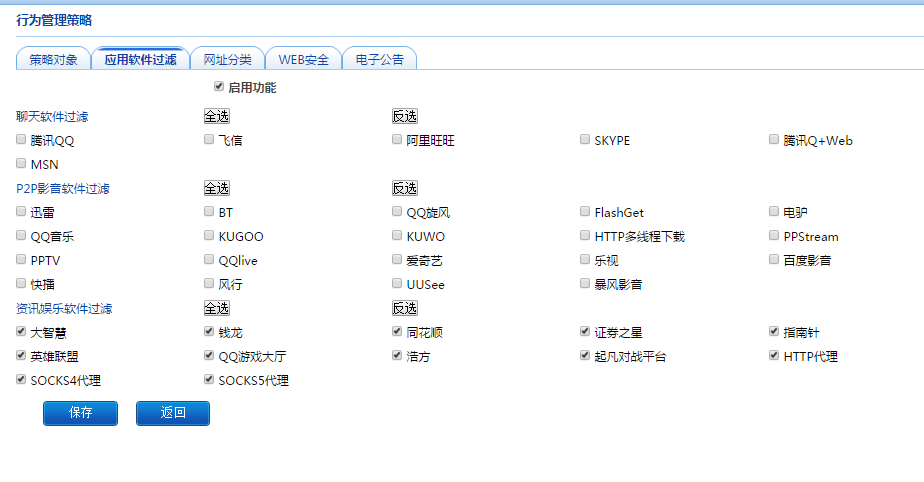Disable the 浩方 checkbox
This screenshot has height=482, width=924.
click(x=397, y=355)
